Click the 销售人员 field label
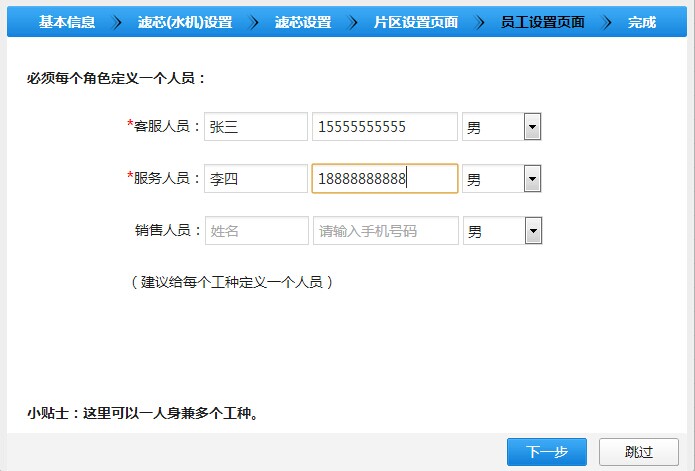The width and height of the screenshot is (695, 471). pyautogui.click(x=168, y=231)
